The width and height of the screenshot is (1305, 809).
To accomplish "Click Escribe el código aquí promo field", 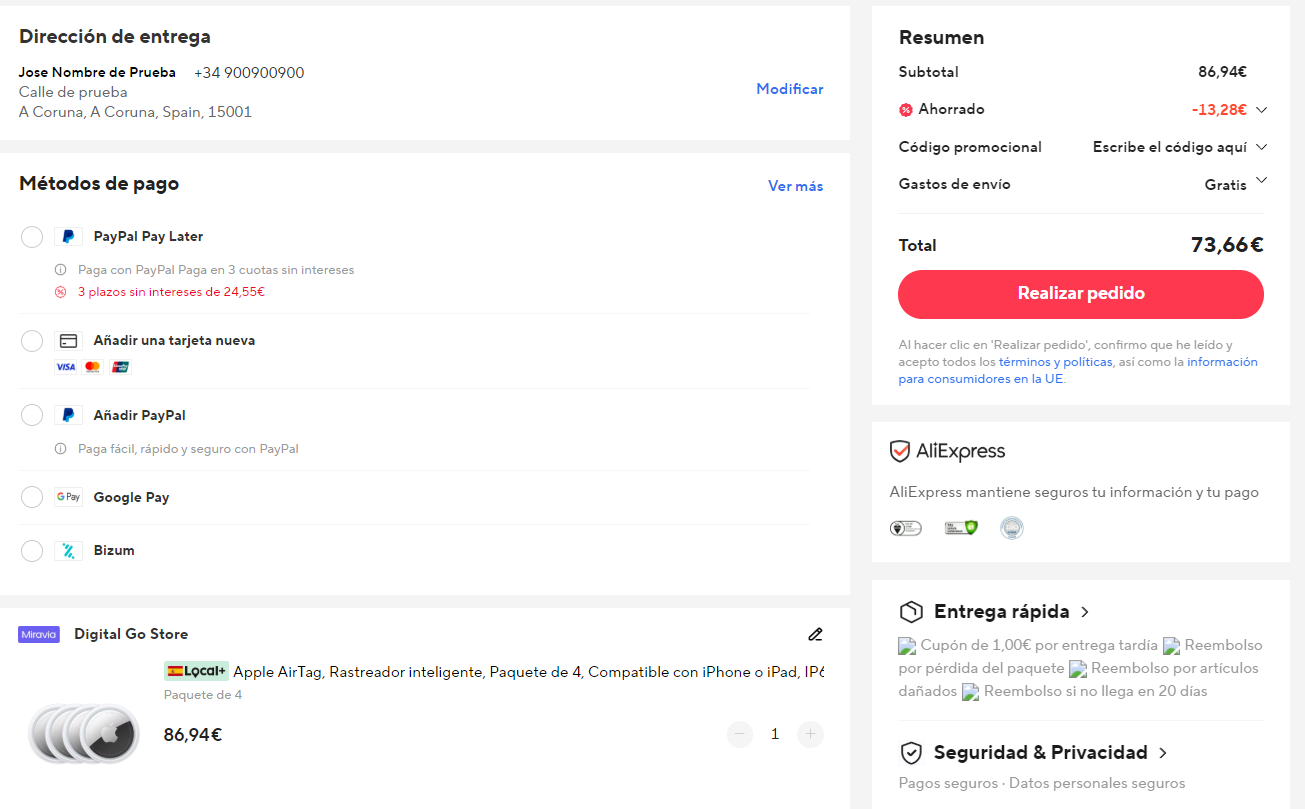I will coord(1170,147).
